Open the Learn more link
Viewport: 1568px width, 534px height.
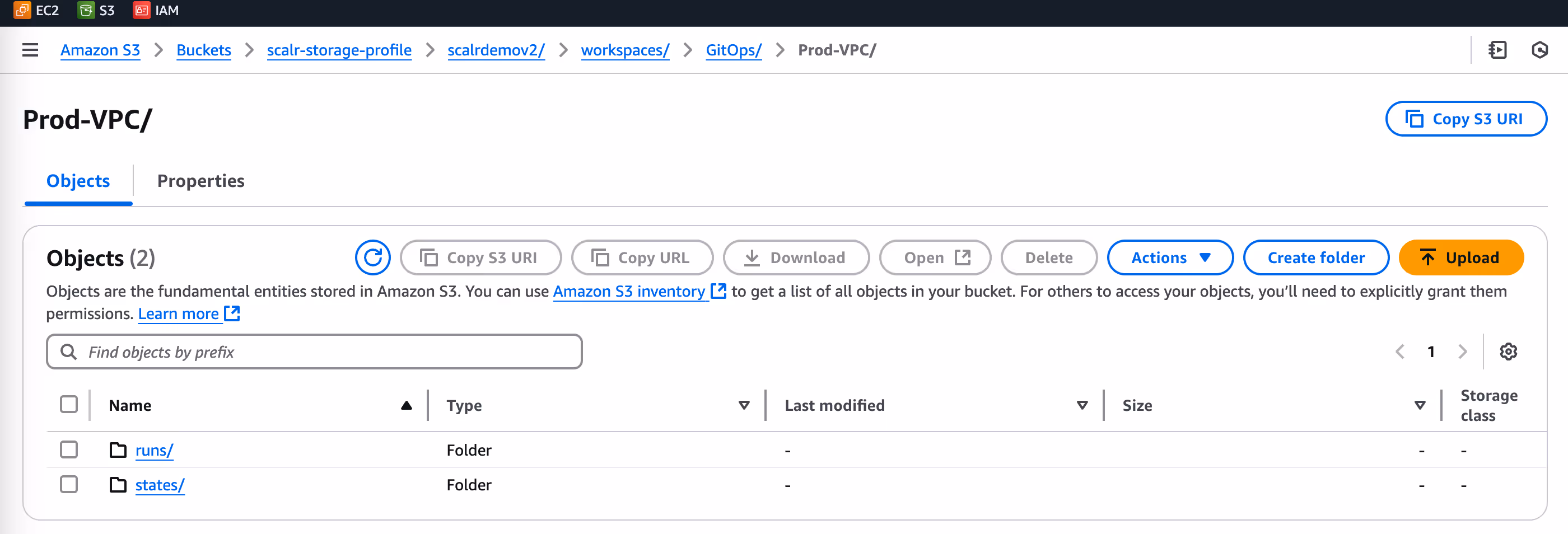tap(178, 314)
